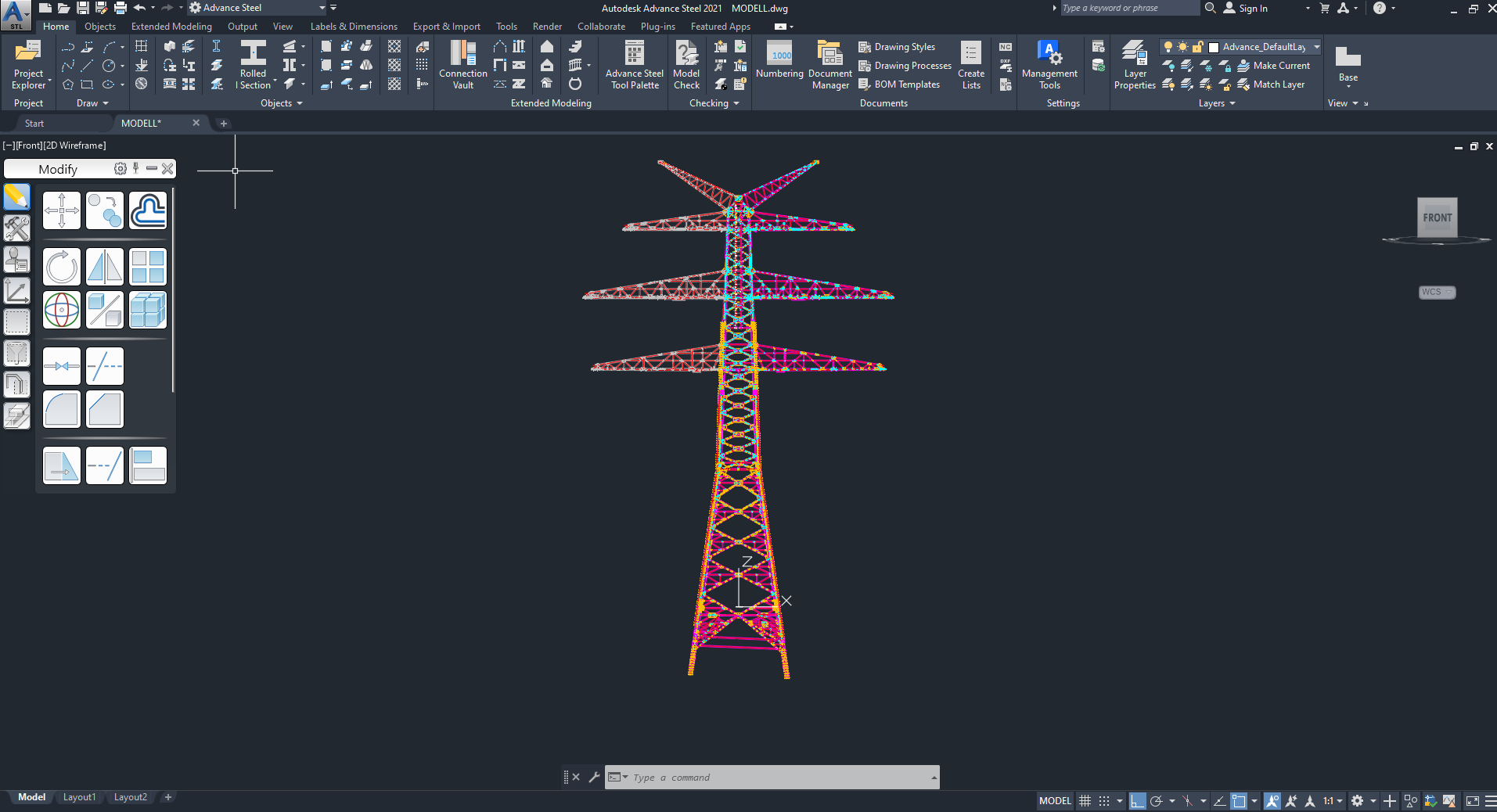1497x812 pixels.
Task: Select the 3D Array tool in Modify palette
Action: coord(148,310)
